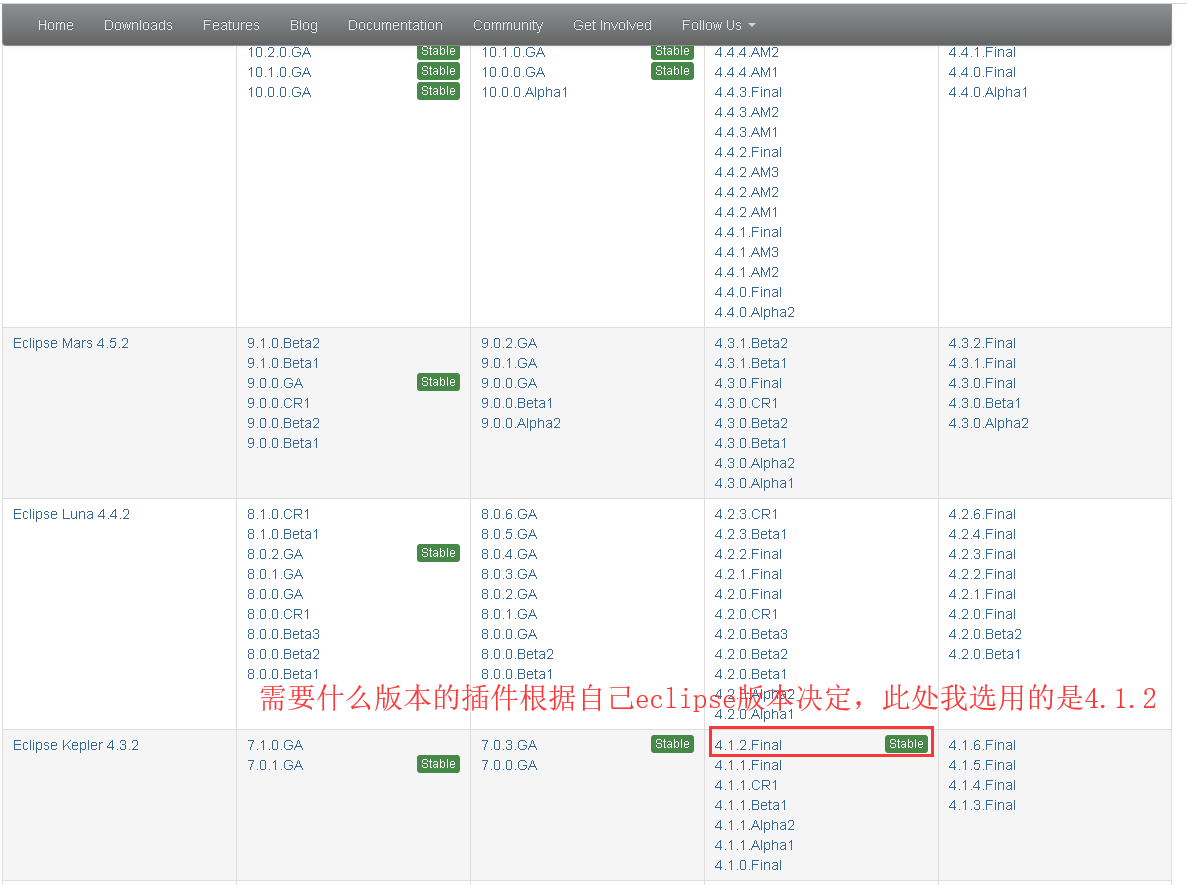Open the 4.4.2.AM3 version link
Image resolution: width=1187 pixels, height=885 pixels.
[746, 172]
